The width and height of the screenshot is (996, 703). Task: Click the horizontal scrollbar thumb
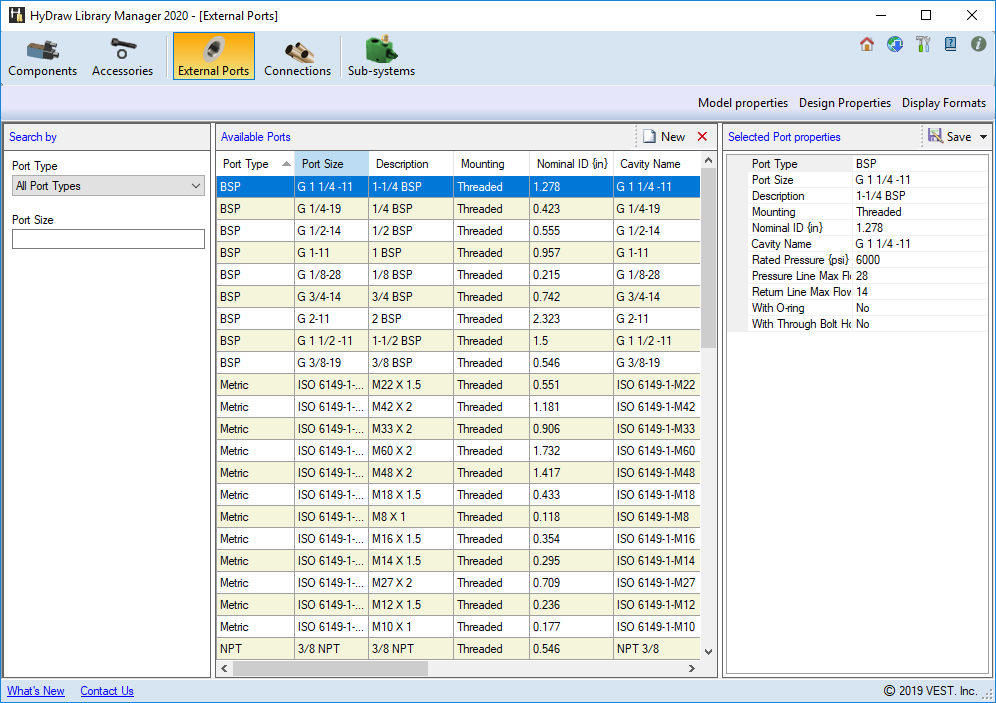pyautogui.click(x=330, y=668)
